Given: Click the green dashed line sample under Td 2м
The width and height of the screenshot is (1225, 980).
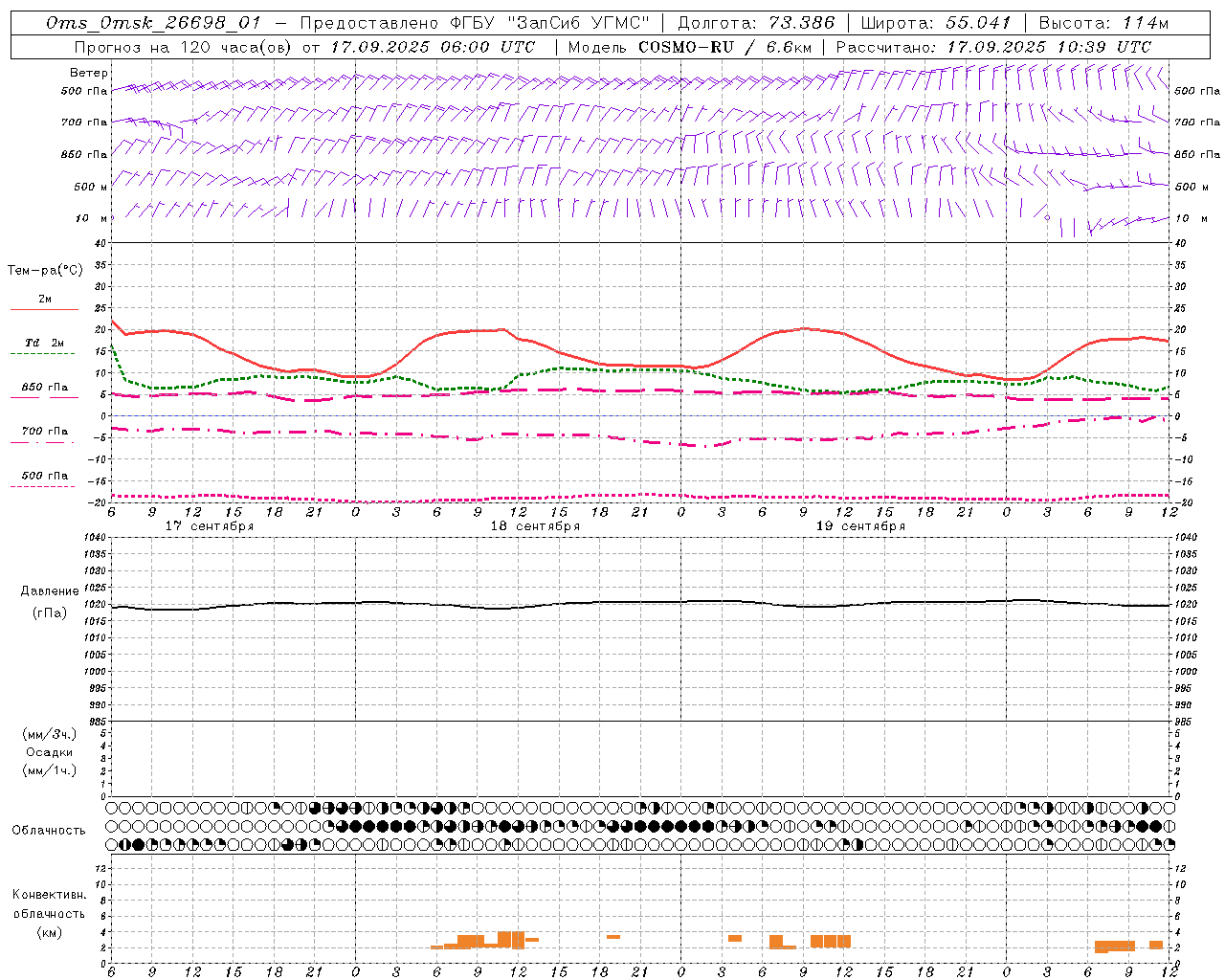Looking at the screenshot, I should coord(42,354).
